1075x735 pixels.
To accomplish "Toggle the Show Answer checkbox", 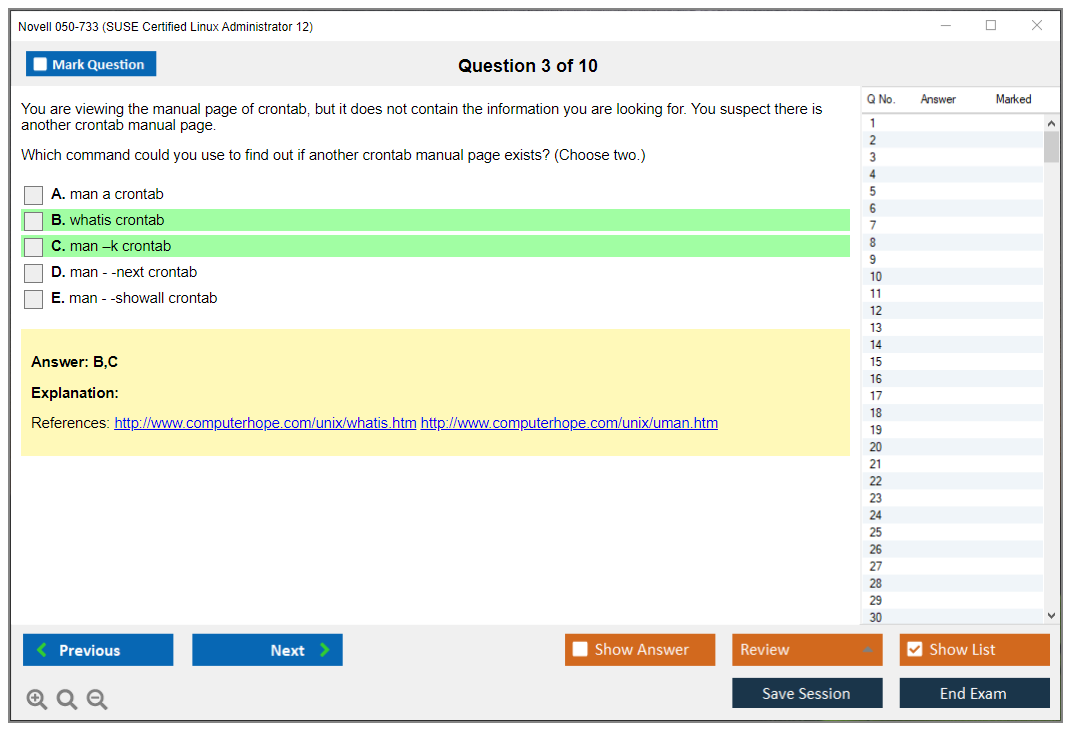I will (580, 650).
